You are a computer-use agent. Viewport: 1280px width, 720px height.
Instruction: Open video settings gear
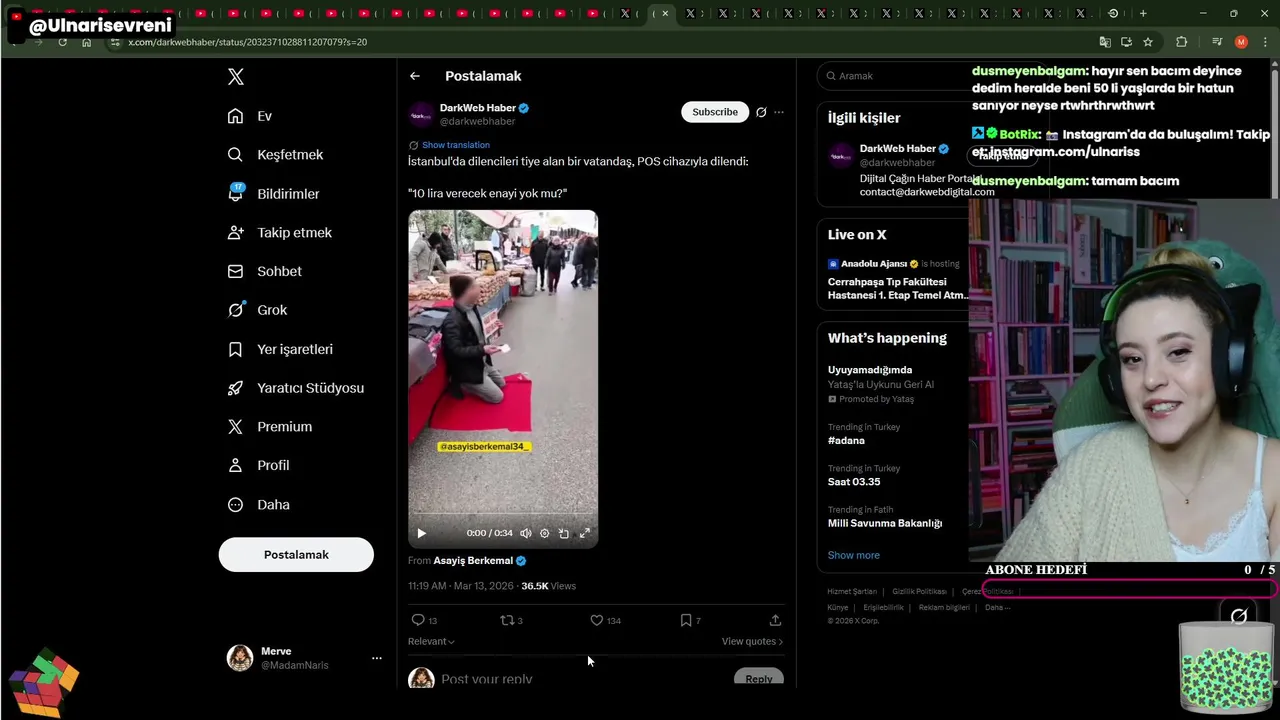(545, 533)
